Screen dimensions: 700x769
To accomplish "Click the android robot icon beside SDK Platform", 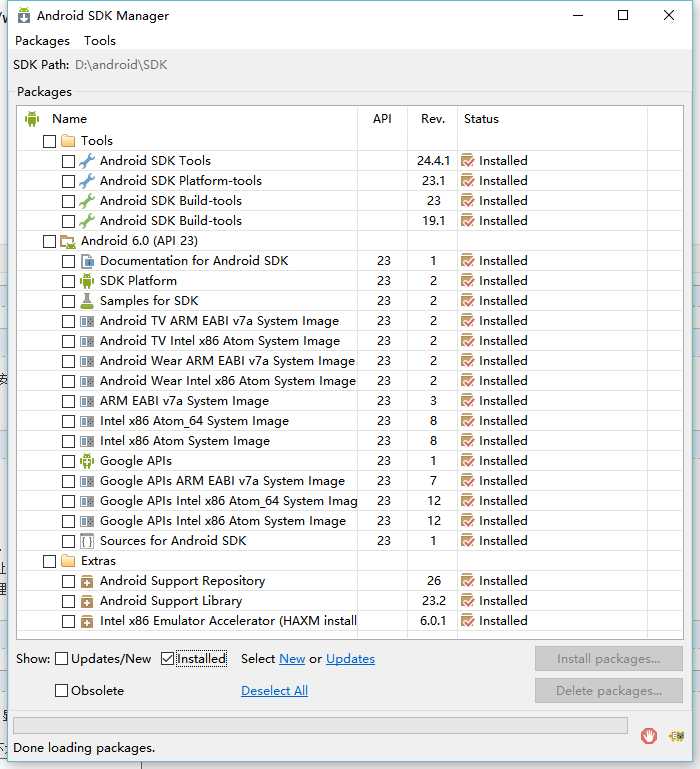I will click(x=87, y=281).
